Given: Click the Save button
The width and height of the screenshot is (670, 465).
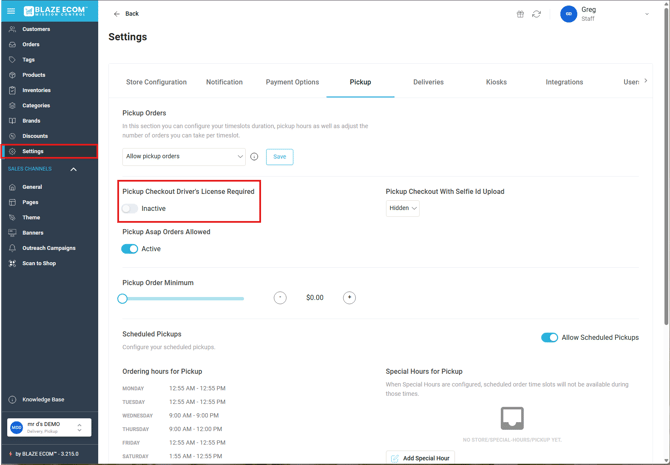Looking at the screenshot, I should tap(279, 157).
